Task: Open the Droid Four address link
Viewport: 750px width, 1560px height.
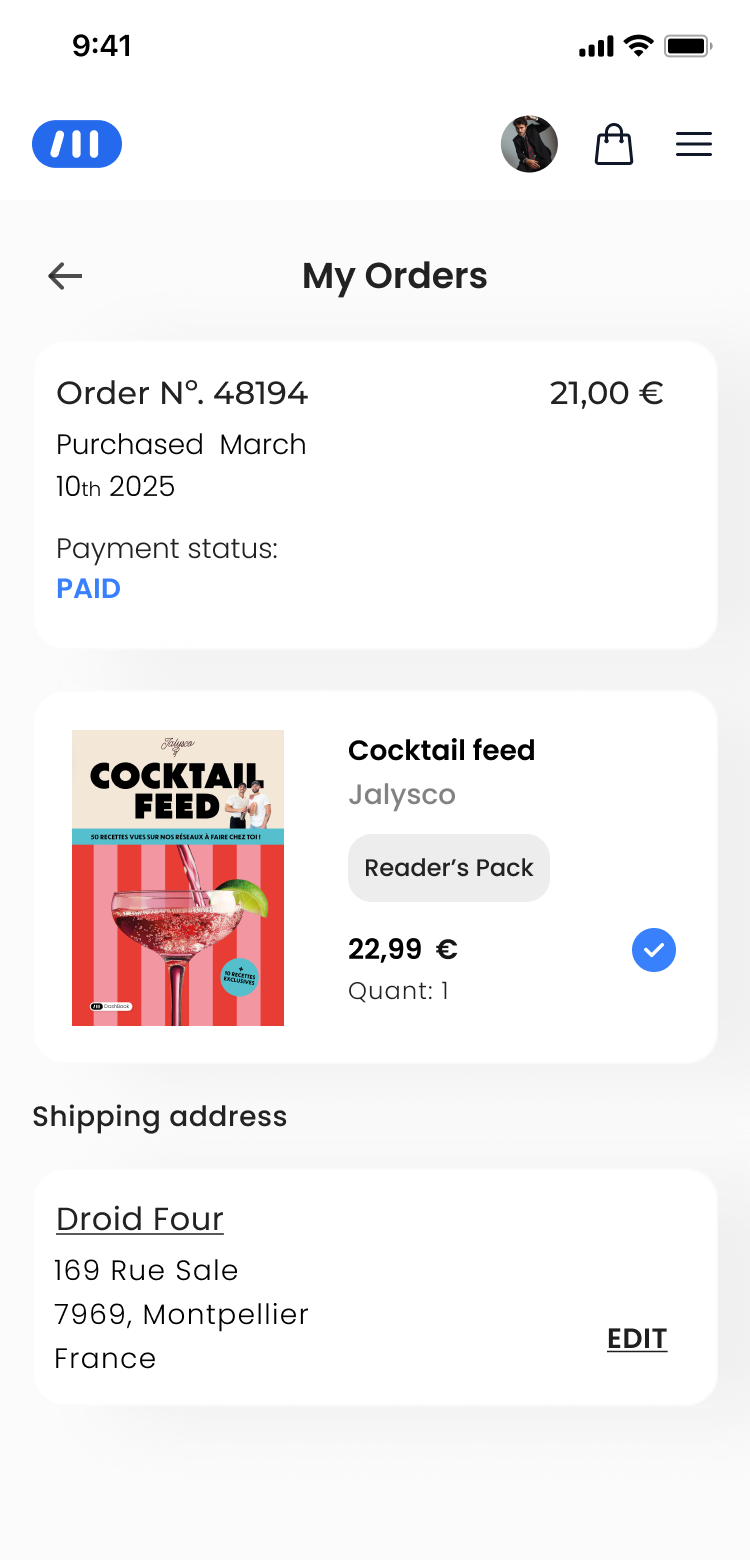Action: [140, 1219]
